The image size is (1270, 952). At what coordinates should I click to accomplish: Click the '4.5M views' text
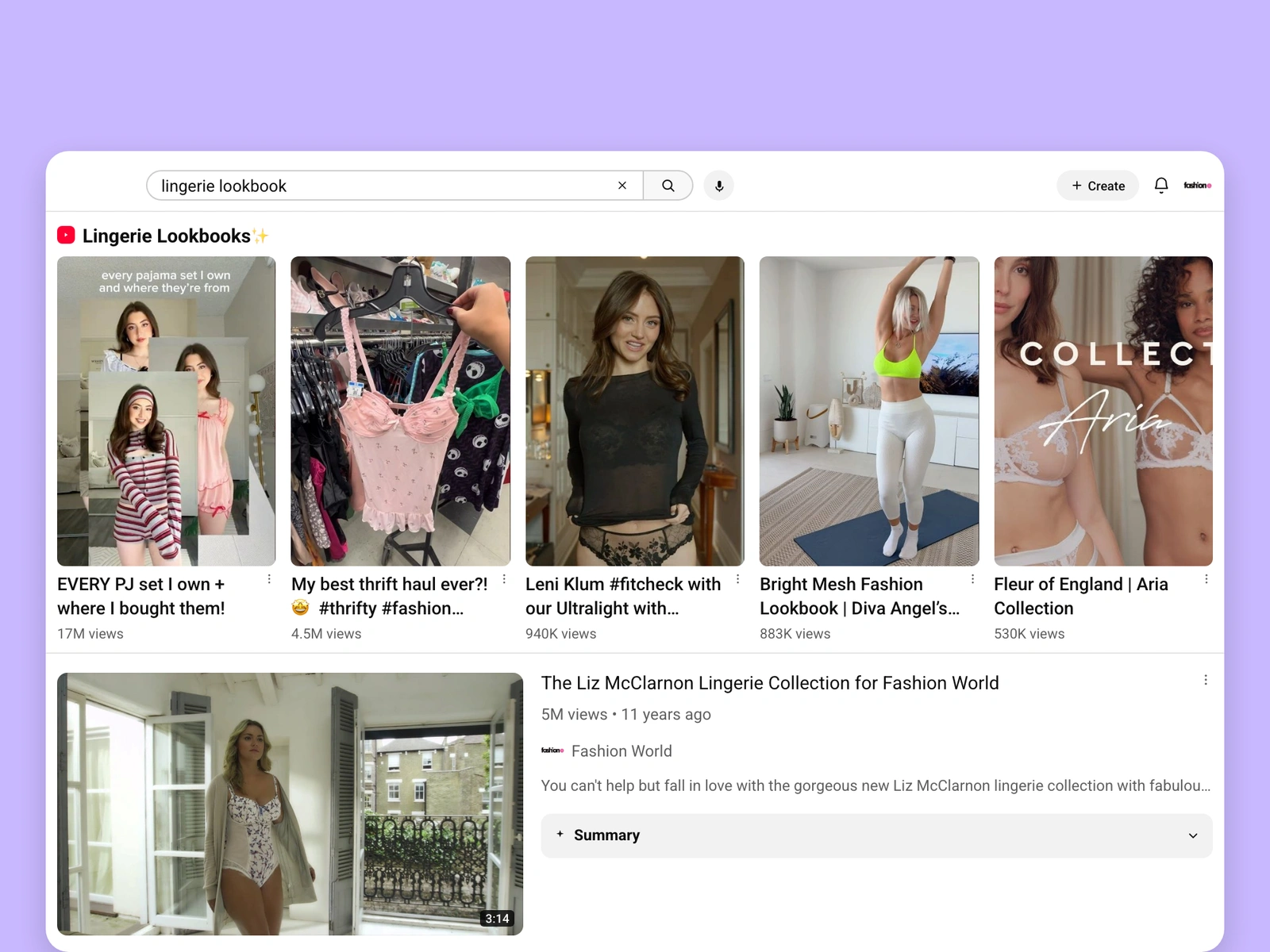tap(326, 634)
